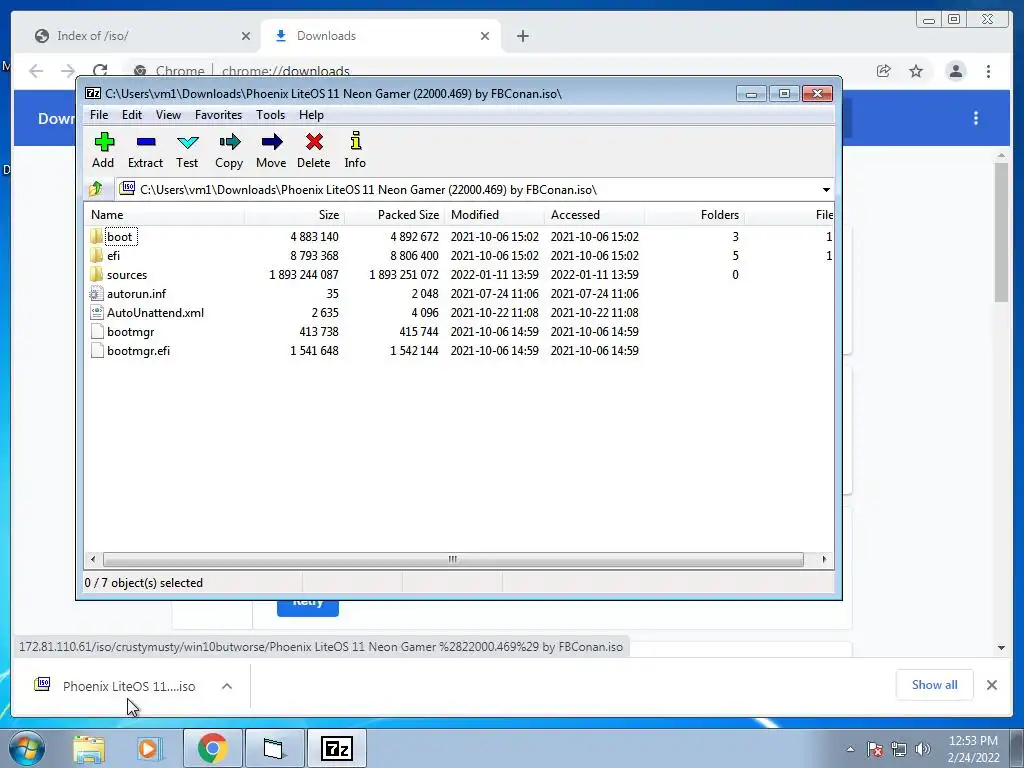Open the Phoenix LiteOS download item chevron

pos(227,686)
